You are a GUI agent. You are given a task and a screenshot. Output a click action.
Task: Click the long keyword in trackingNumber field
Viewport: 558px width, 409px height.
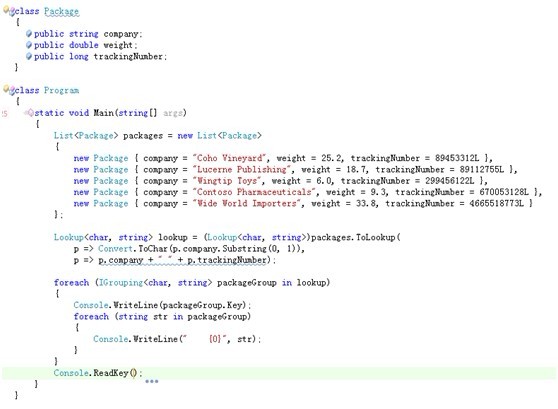pyautogui.click(x=79, y=56)
